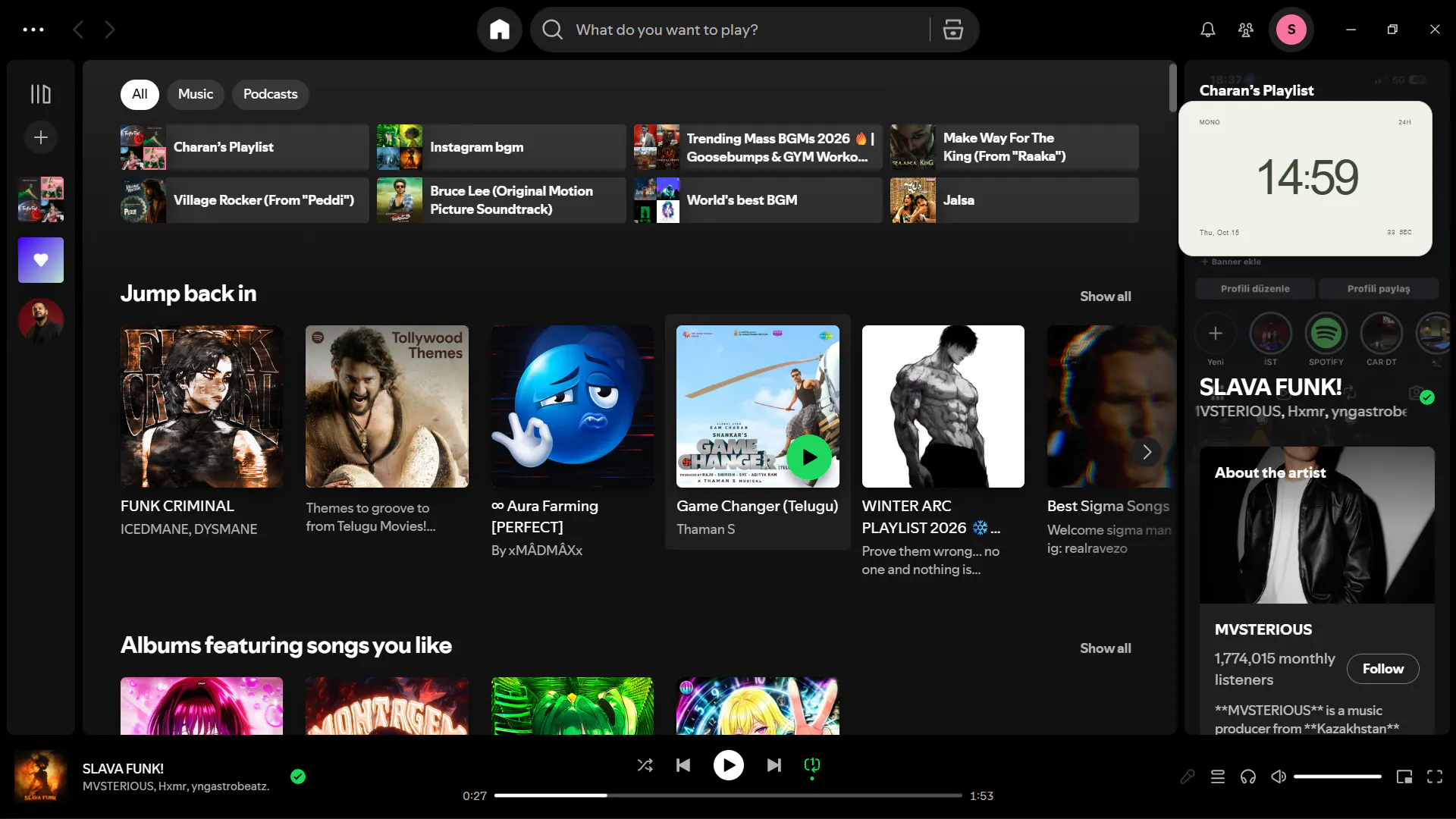
Task: Select the Music filter chip
Action: click(x=196, y=94)
